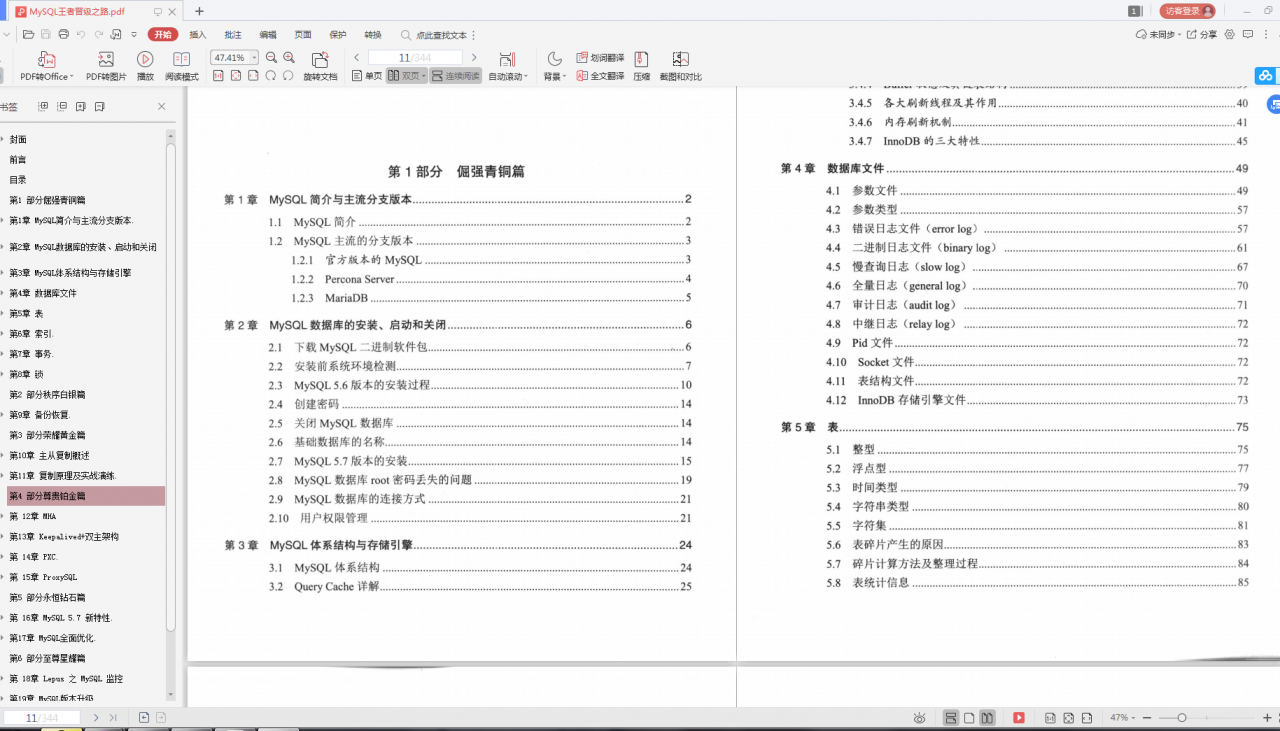Click the redo arrow icon
The width and height of the screenshot is (1280, 731).
pos(99,34)
